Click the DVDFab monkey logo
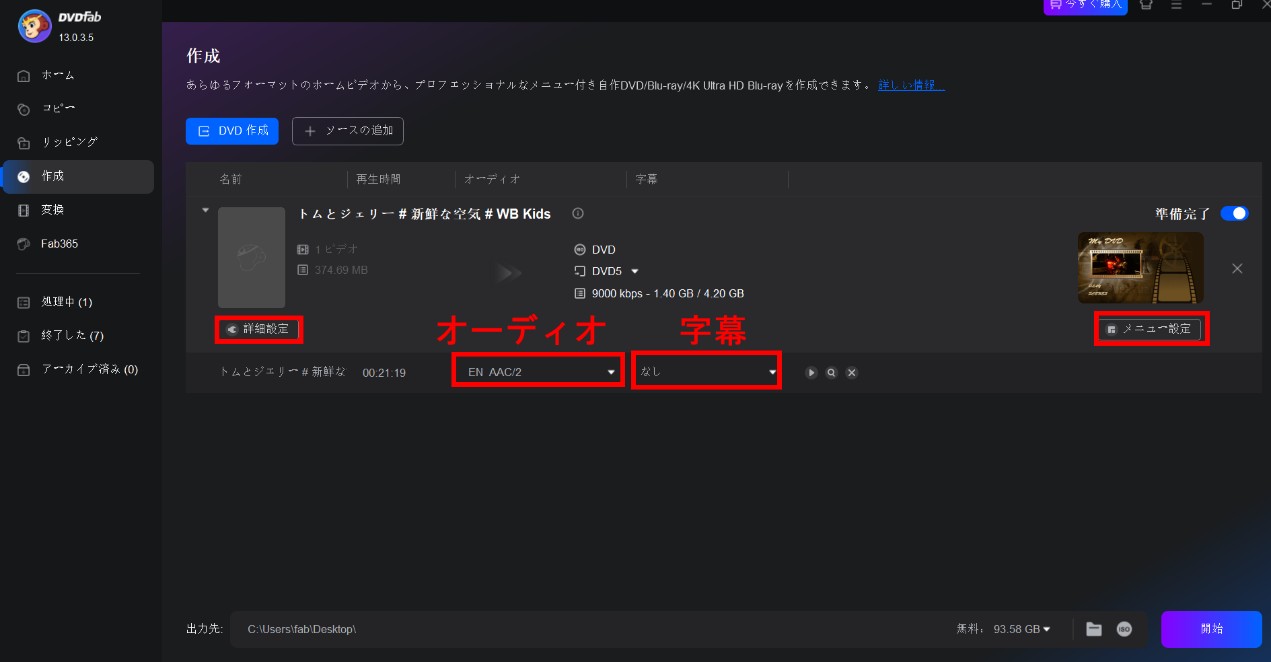The height and width of the screenshot is (662, 1271). (35, 27)
